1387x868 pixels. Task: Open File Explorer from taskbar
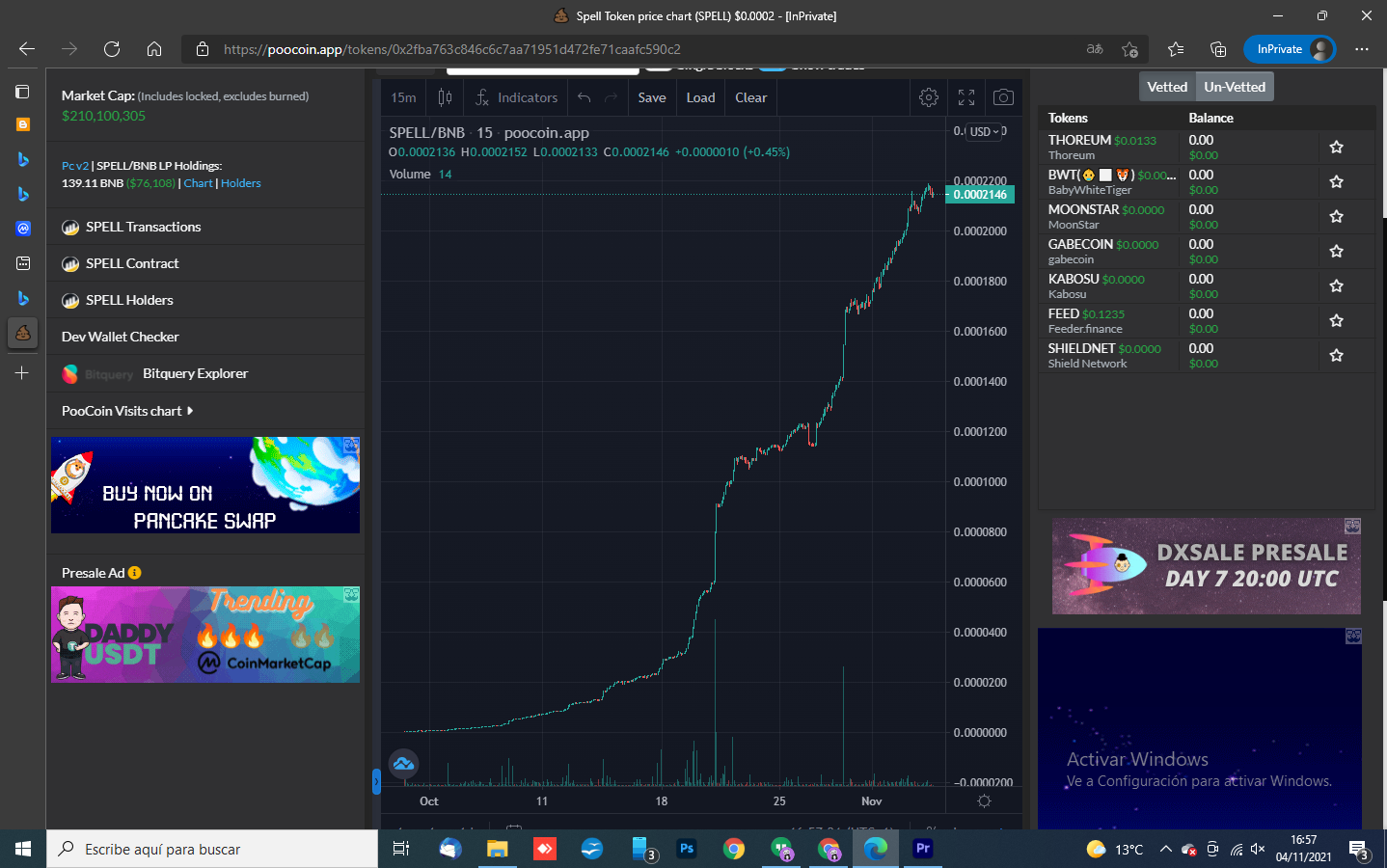coord(497,849)
